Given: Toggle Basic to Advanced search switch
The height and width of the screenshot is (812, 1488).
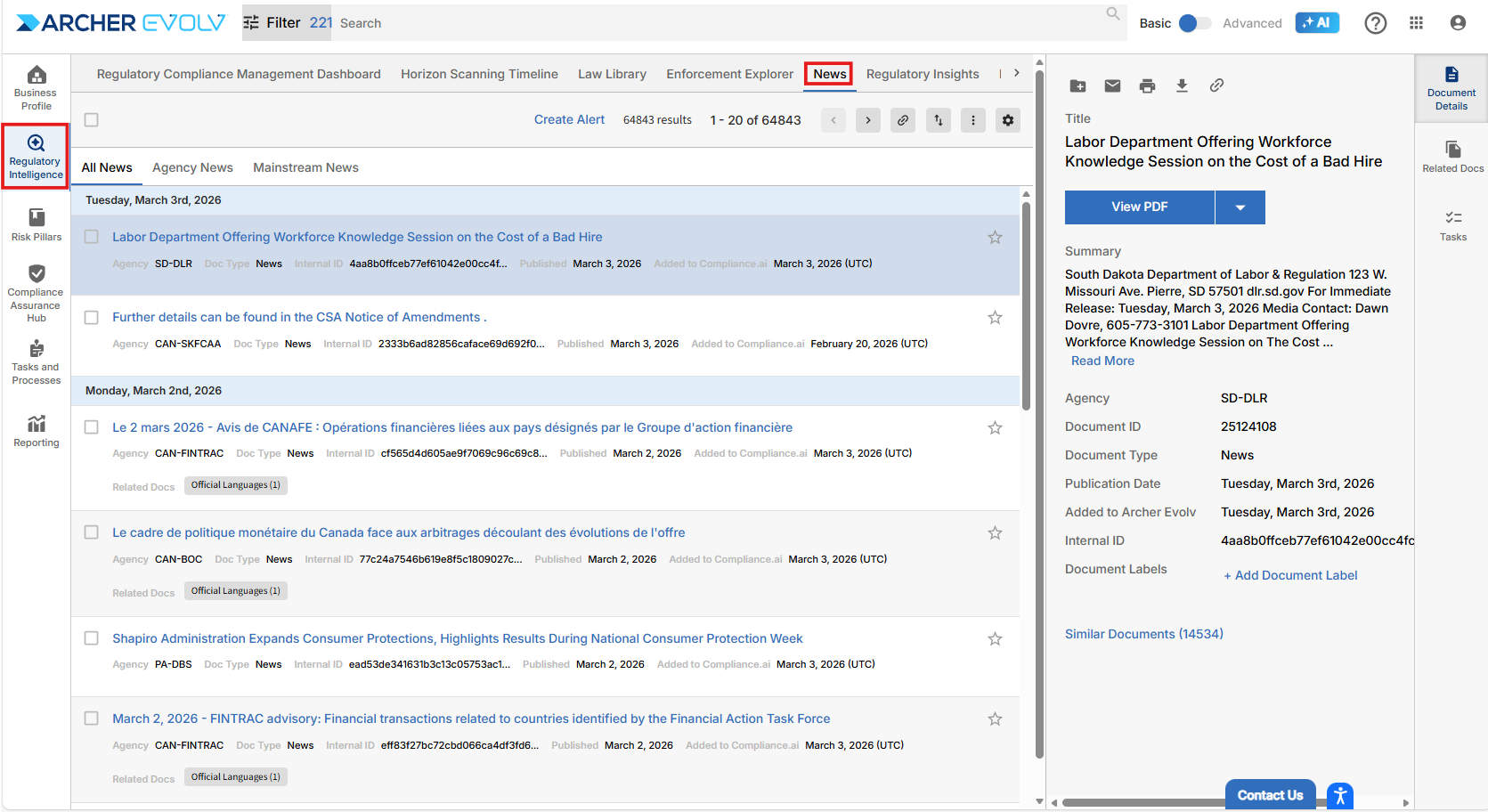Looking at the screenshot, I should coord(1194,23).
